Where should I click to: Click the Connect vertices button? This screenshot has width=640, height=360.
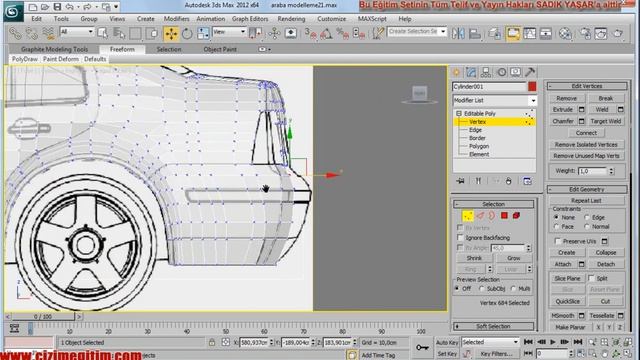tap(586, 133)
